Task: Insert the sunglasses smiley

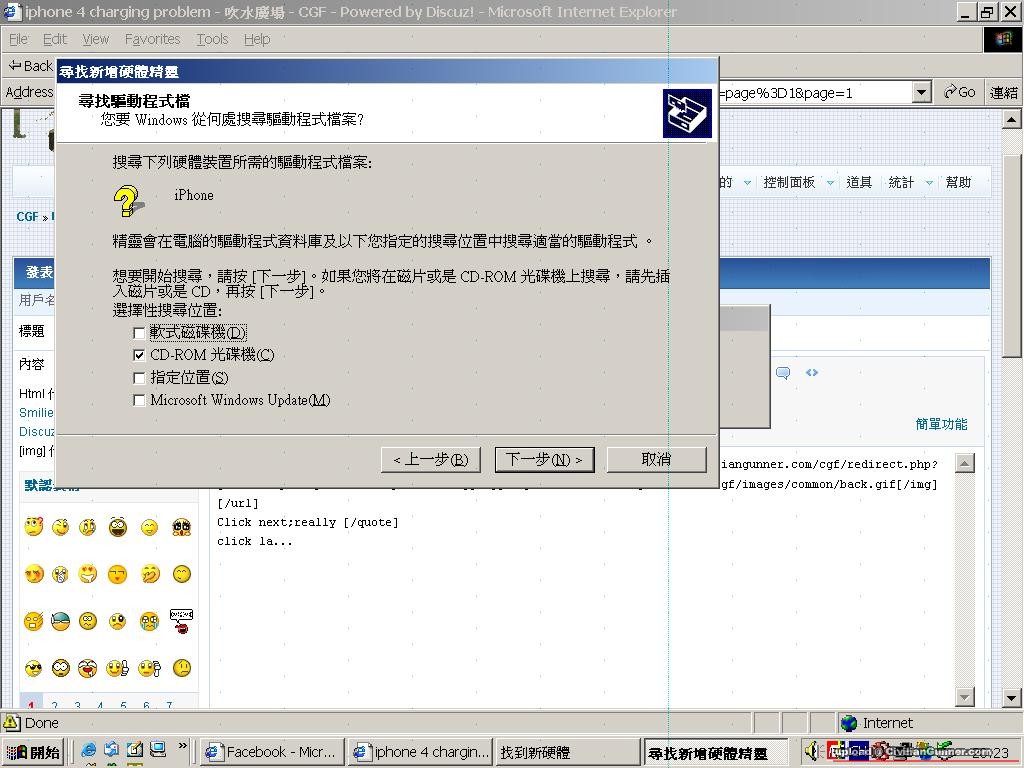Action: click(x=34, y=668)
